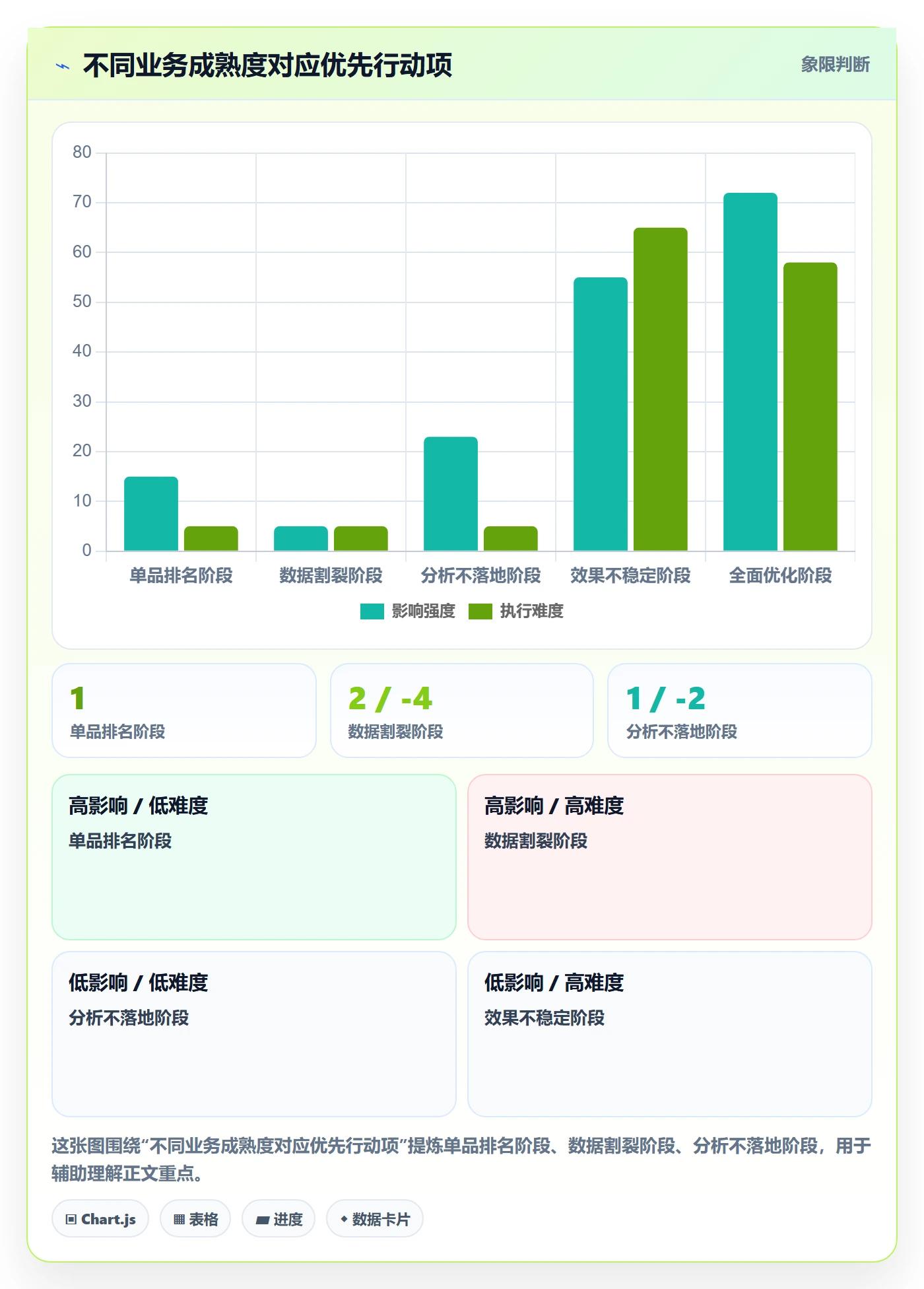This screenshot has height=1289, width=924.
Task: Open the stat card showing 1 / -2
Action: [740, 711]
